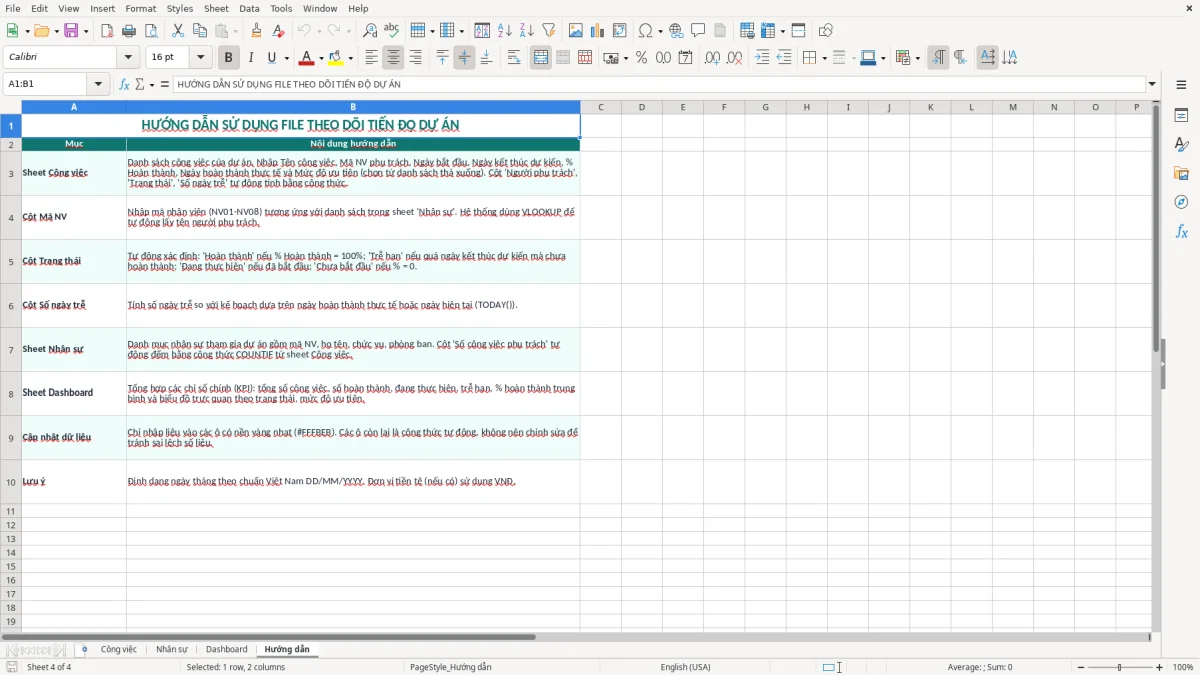The width and height of the screenshot is (1200, 675).
Task: Click zoom out minus button
Action: [1079, 667]
